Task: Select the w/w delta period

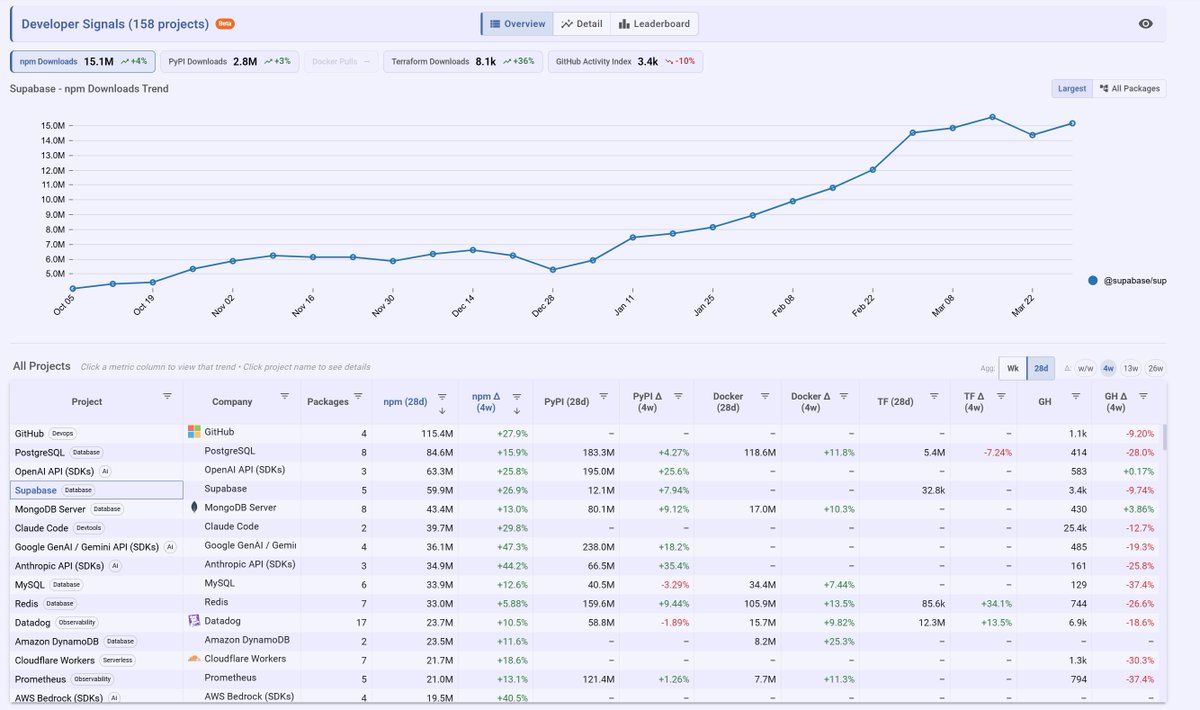Action: coord(1085,368)
